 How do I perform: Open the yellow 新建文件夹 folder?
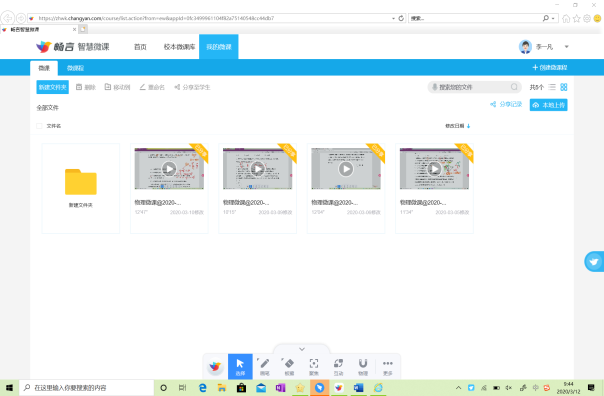point(81,182)
